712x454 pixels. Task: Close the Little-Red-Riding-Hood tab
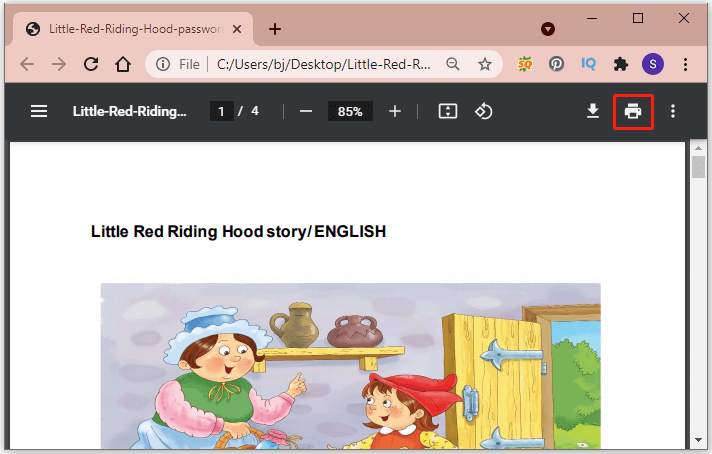point(237,30)
